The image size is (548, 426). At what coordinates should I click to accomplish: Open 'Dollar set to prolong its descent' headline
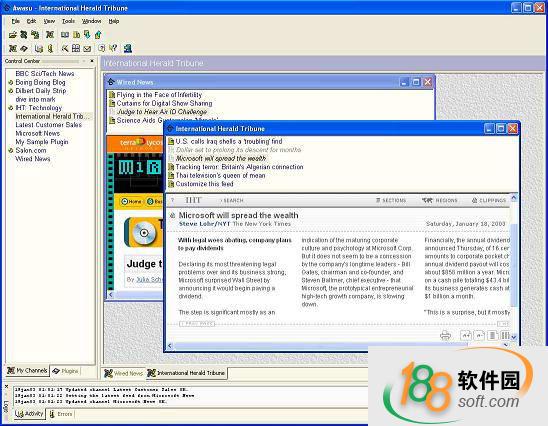click(x=238, y=150)
